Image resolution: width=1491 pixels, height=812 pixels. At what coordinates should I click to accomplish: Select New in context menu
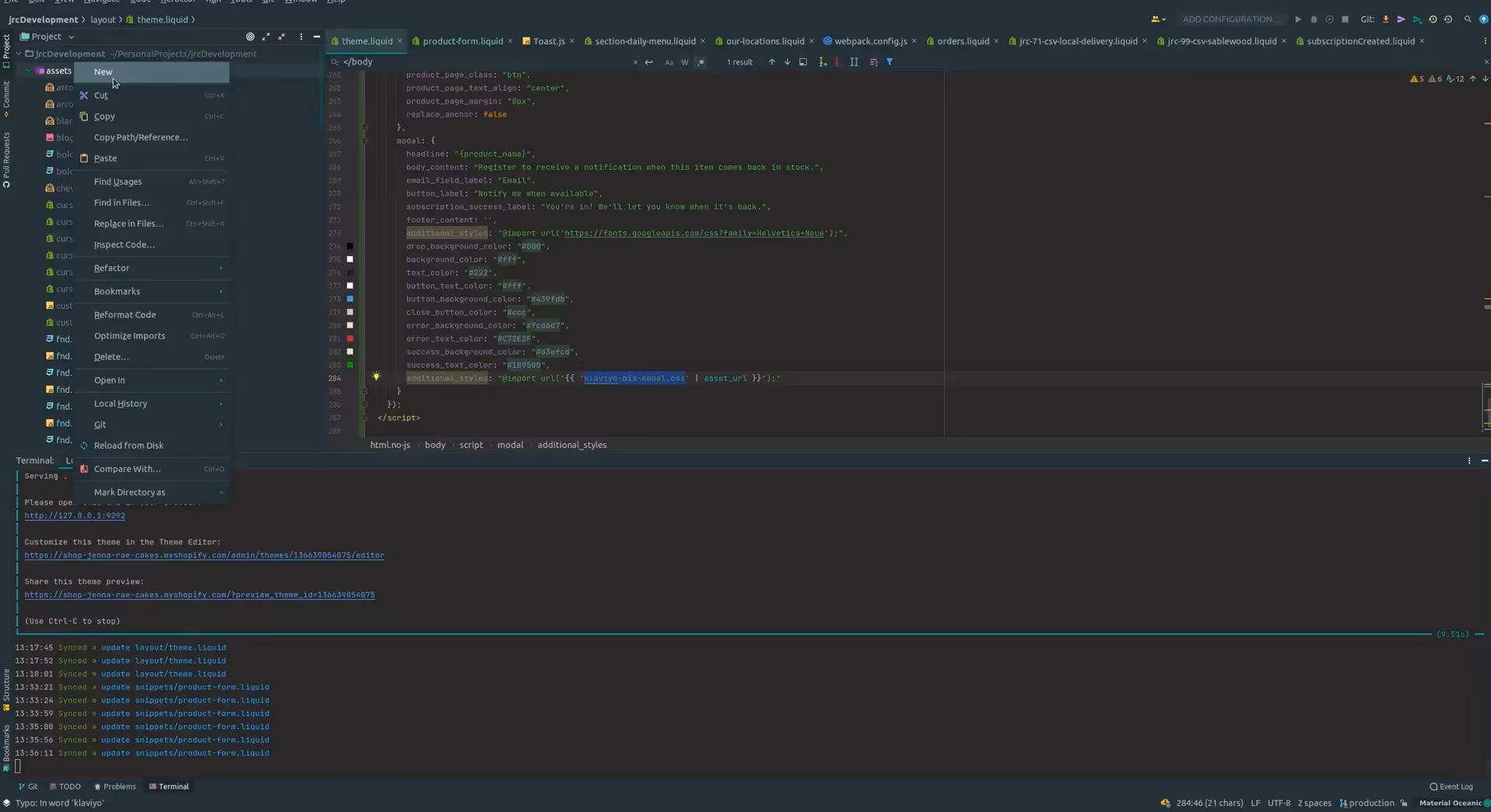(x=151, y=71)
